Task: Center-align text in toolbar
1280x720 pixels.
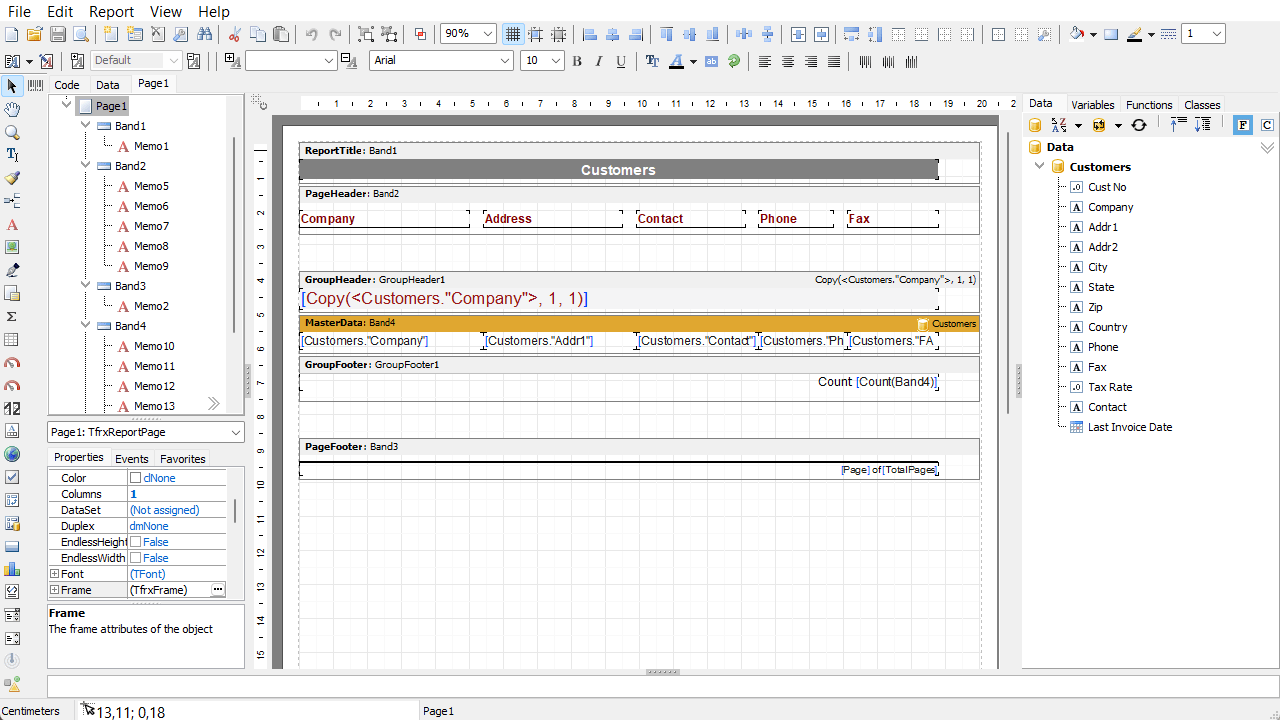Action: [x=788, y=61]
